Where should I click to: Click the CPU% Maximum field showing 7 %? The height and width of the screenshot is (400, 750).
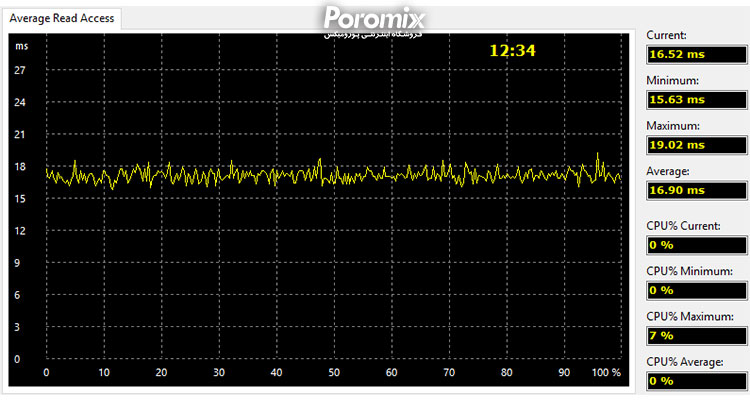(x=696, y=336)
